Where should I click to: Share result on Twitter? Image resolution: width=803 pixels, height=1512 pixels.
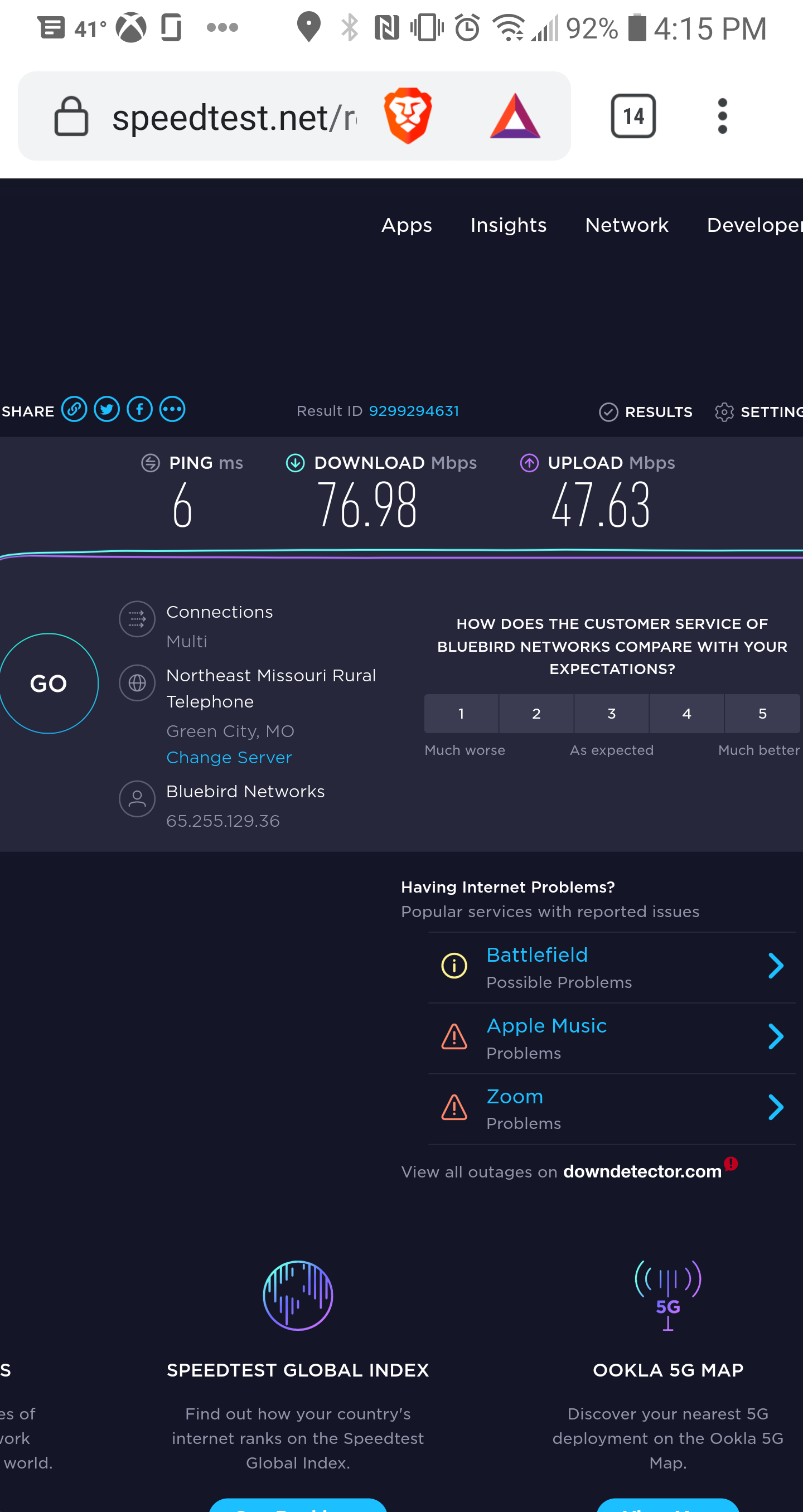[x=107, y=409]
